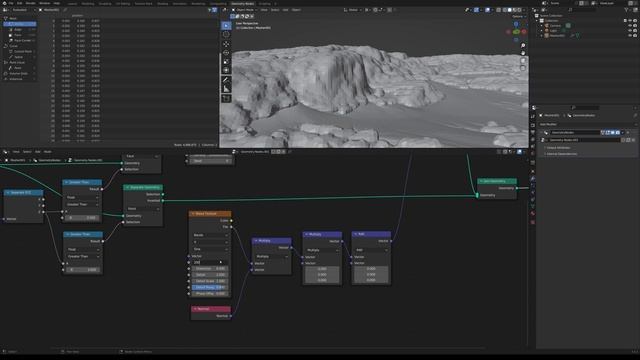The image size is (640, 360).
Task: Click the Add Modifier button
Action: 548,124
